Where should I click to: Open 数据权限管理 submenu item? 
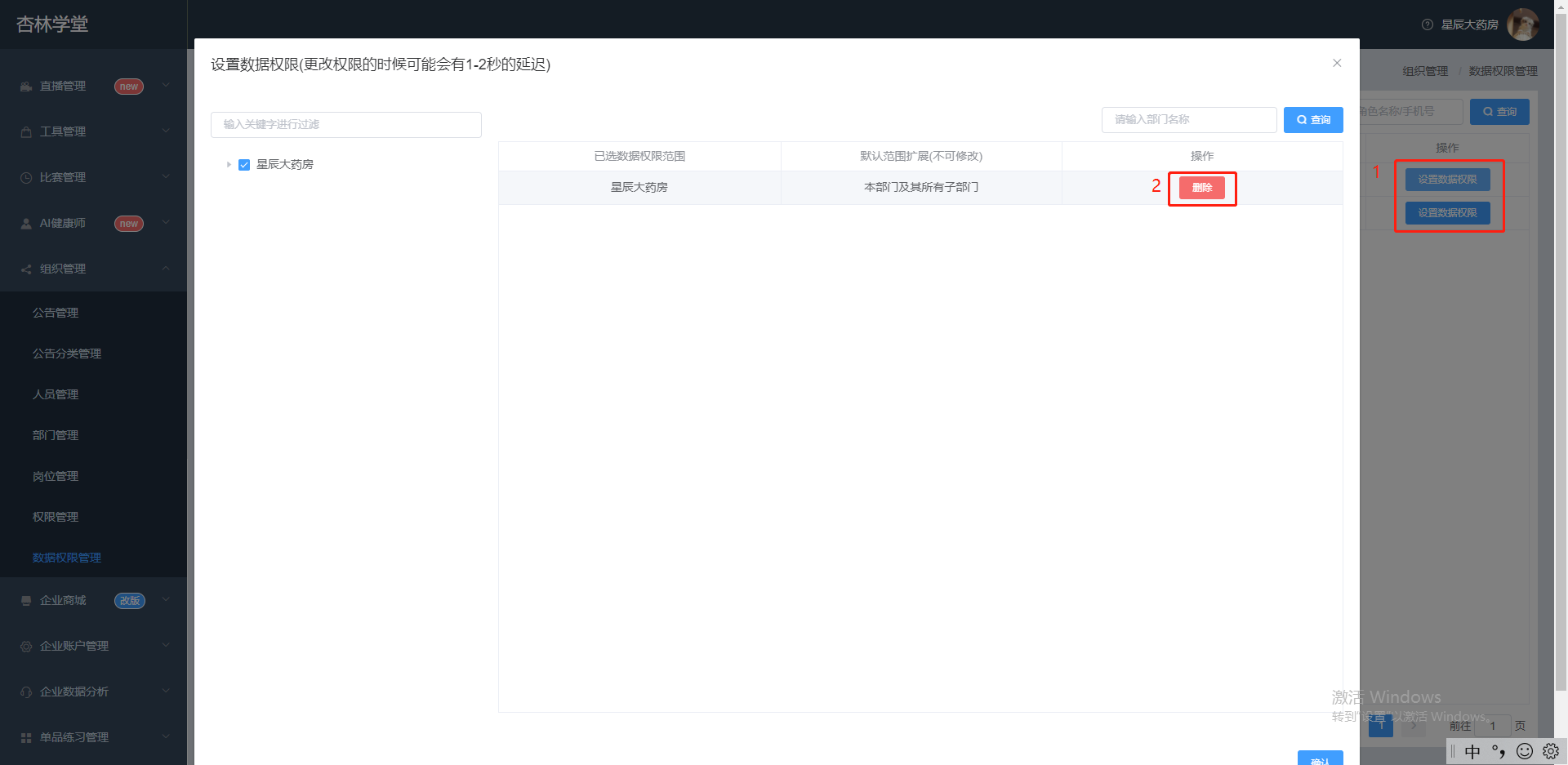(67, 558)
